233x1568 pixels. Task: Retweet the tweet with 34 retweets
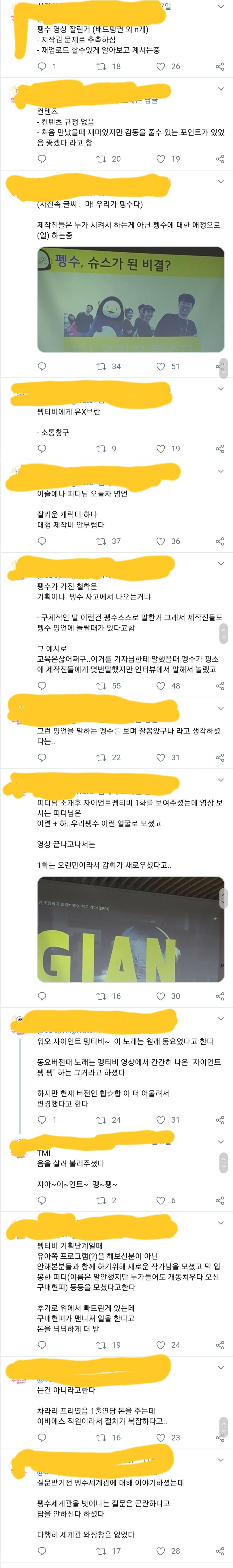pyautogui.click(x=102, y=366)
